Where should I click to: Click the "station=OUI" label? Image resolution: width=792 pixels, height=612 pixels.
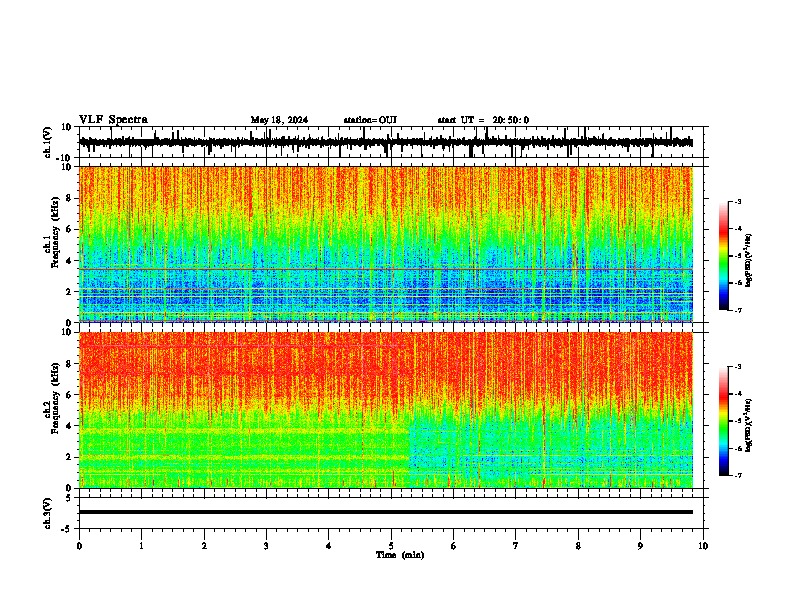click(370, 120)
